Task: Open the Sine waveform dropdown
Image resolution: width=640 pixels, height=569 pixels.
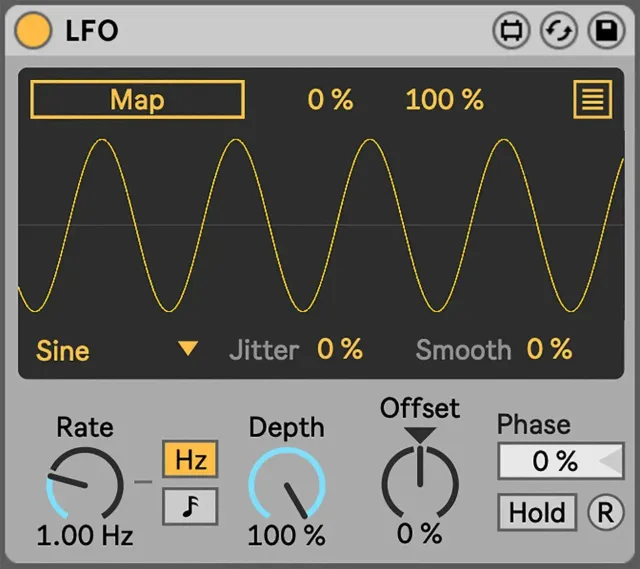Action: 64,351
